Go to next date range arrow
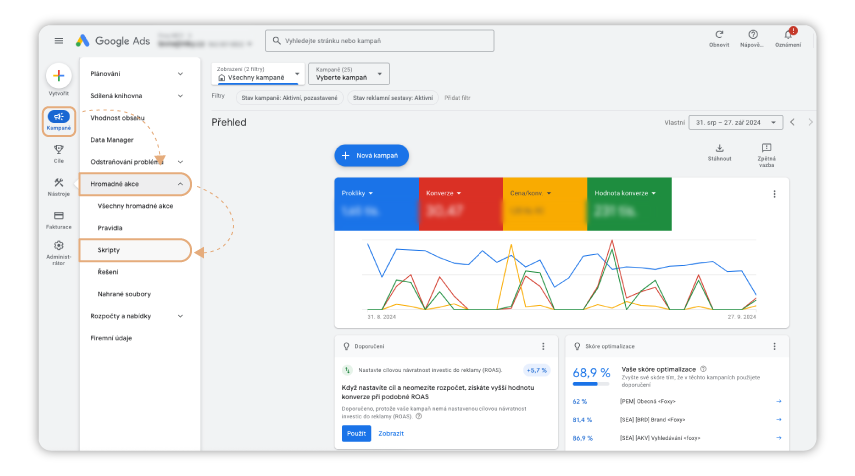 [810, 122]
